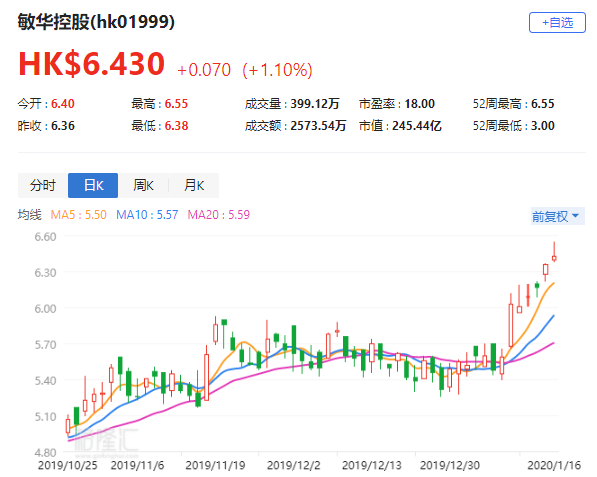Open the 周K weekly chart tab
597x477 pixels.
[x=143, y=185]
